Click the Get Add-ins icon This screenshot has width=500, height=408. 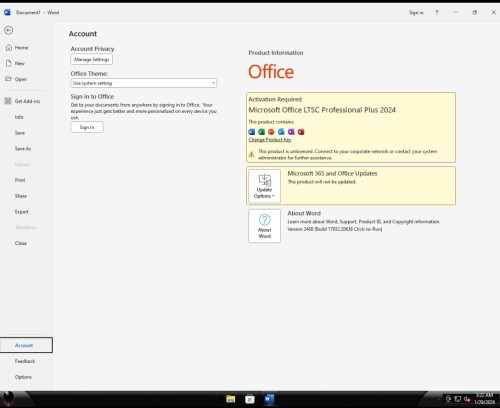tap(8, 101)
